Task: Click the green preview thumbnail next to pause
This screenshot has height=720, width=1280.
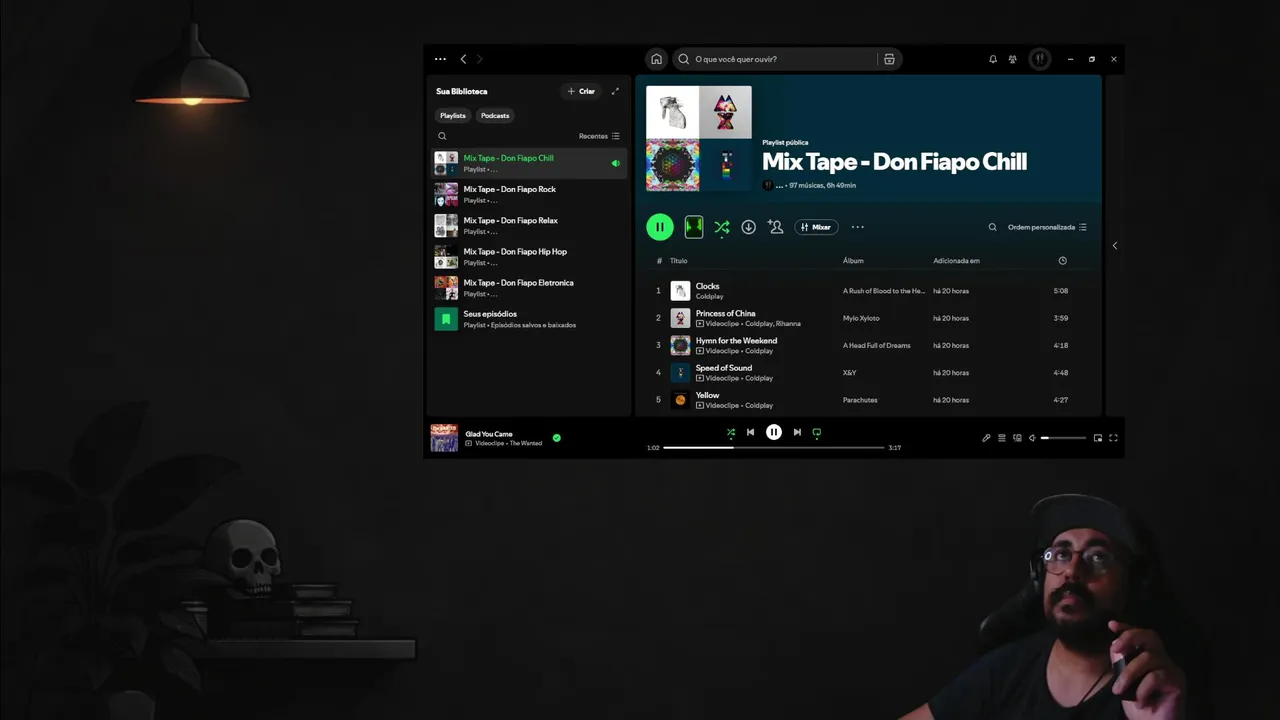Action: coord(694,227)
